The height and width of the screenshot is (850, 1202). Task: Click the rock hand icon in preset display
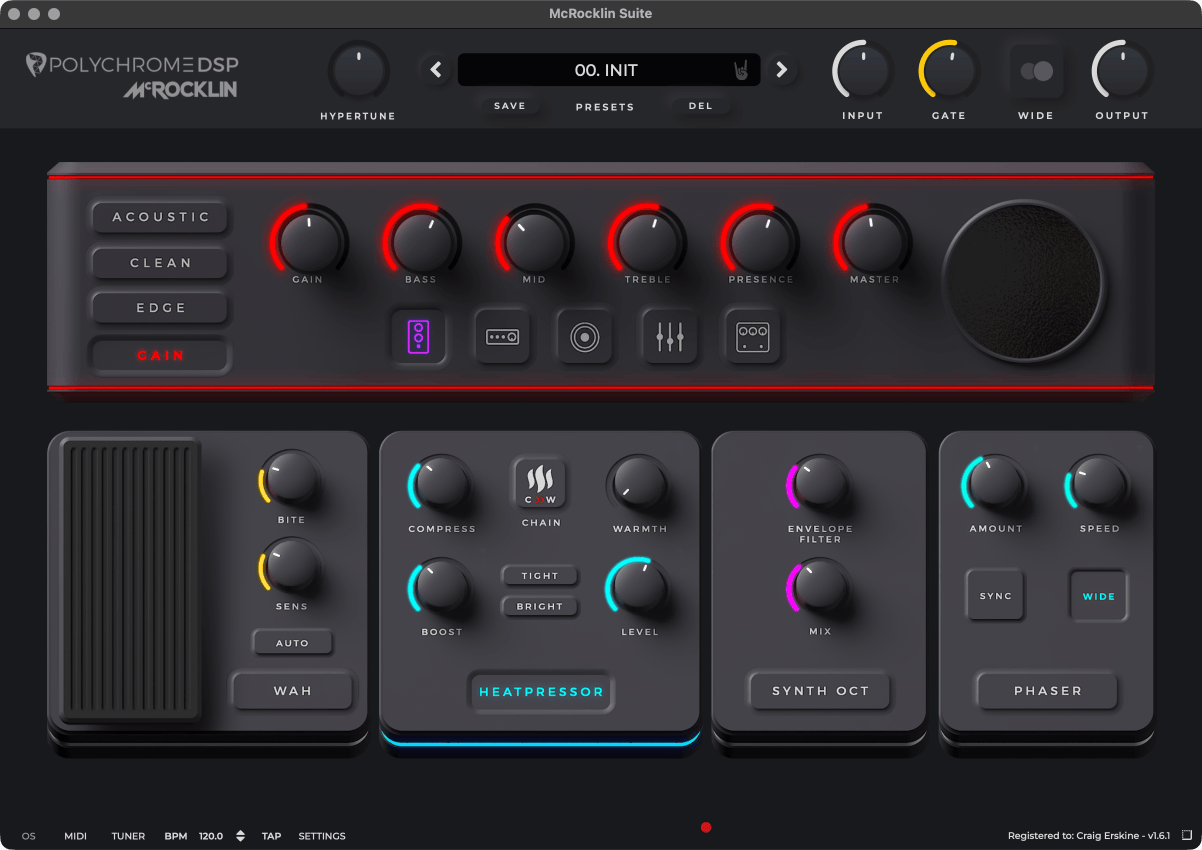[x=742, y=70]
